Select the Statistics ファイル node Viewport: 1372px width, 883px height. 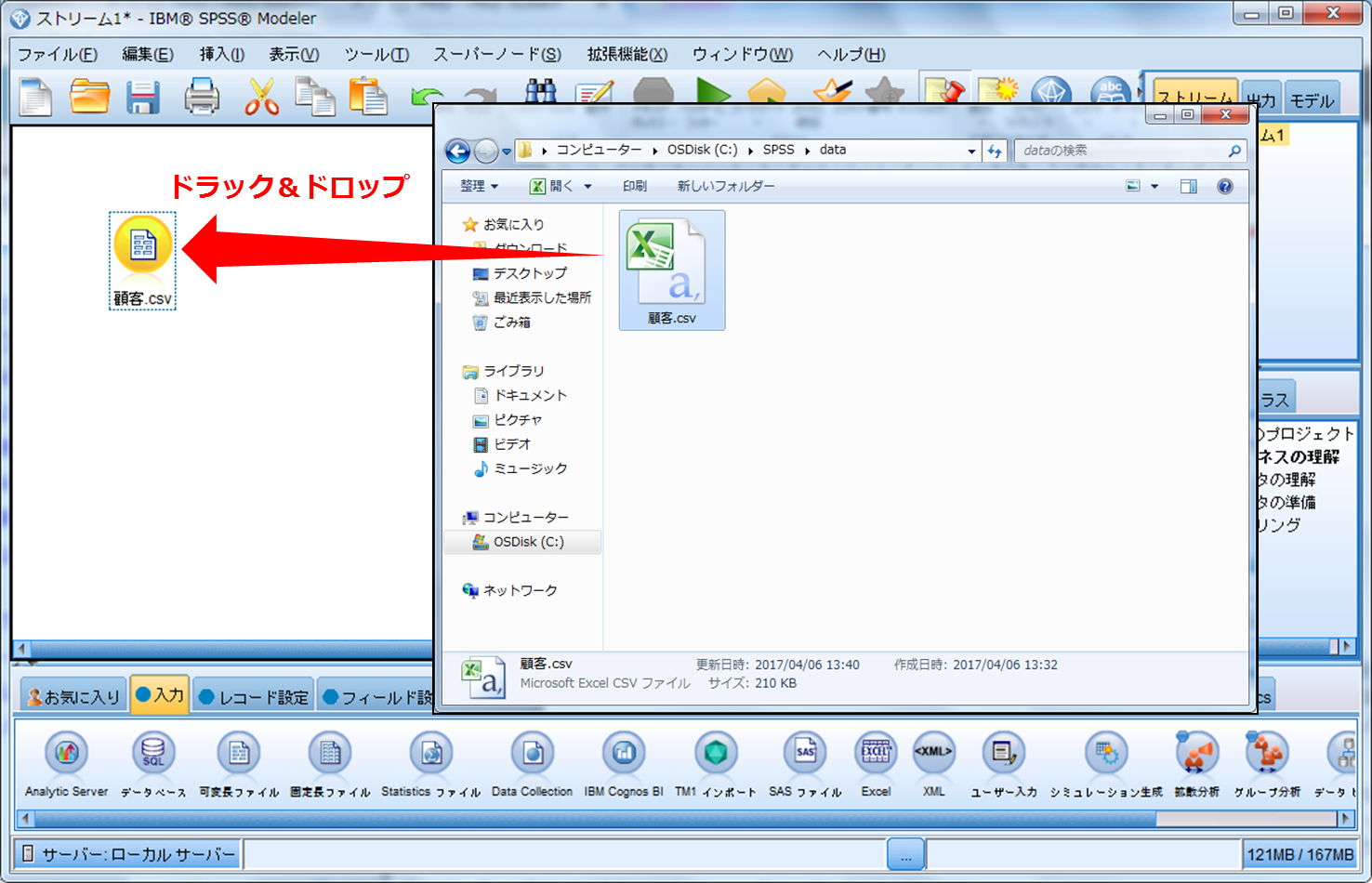tap(430, 764)
